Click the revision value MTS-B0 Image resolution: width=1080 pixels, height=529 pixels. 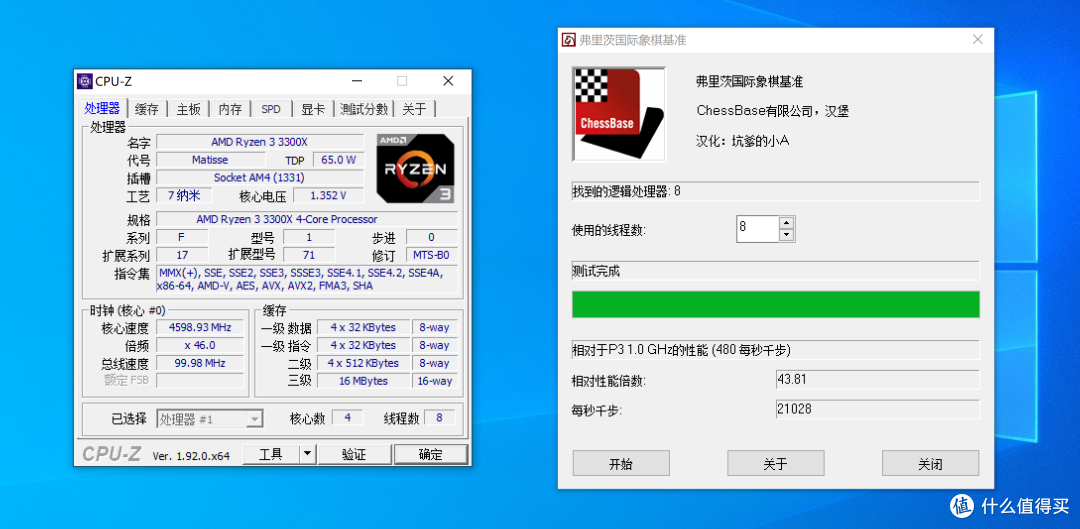coord(431,255)
